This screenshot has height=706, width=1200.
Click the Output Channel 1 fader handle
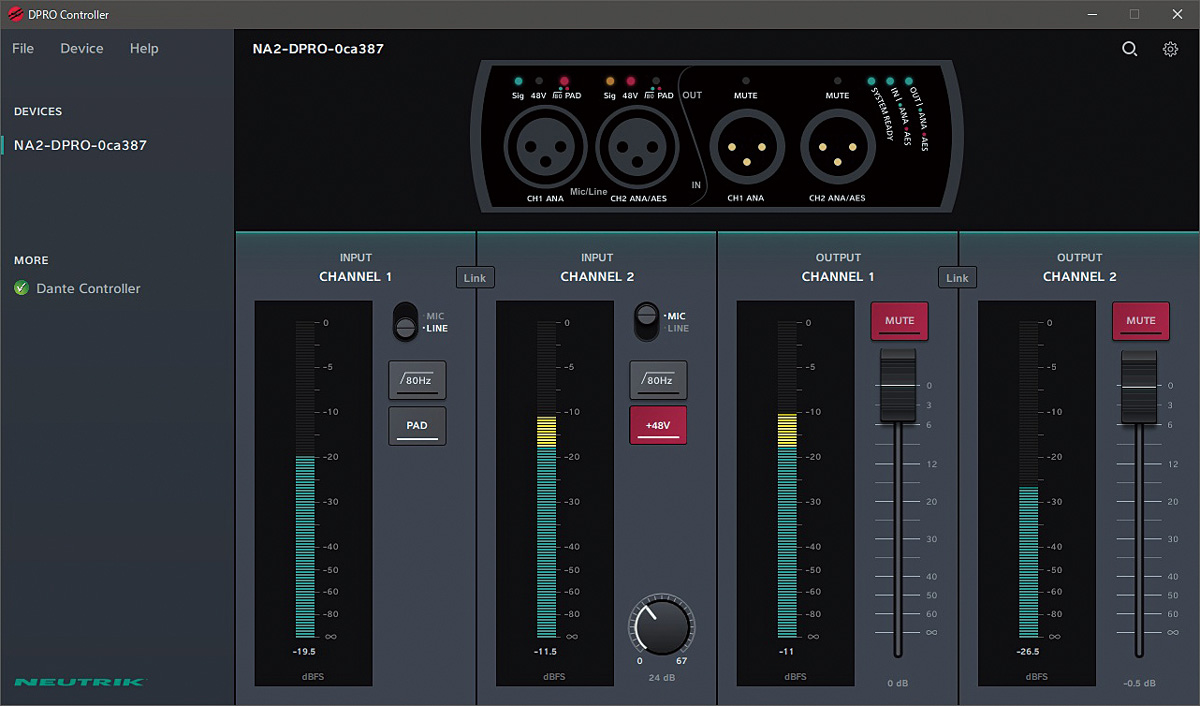(898, 385)
